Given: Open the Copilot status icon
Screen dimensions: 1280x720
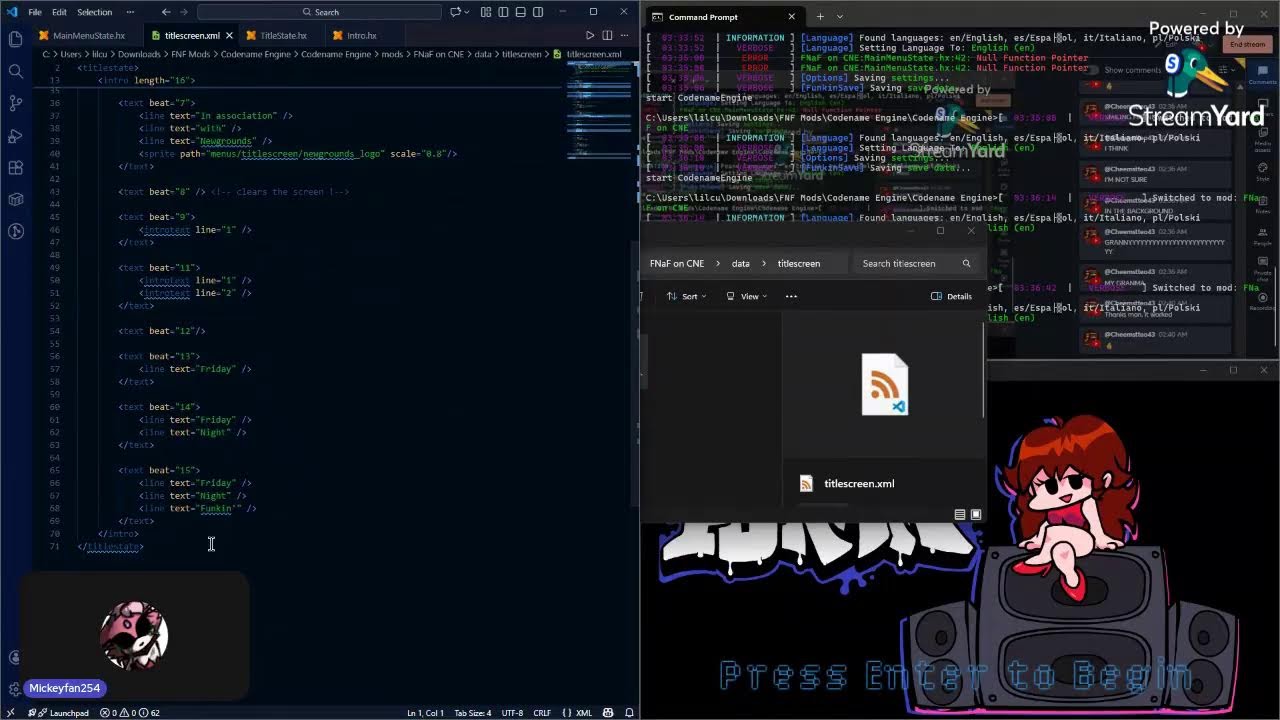Looking at the screenshot, I should point(610,713).
